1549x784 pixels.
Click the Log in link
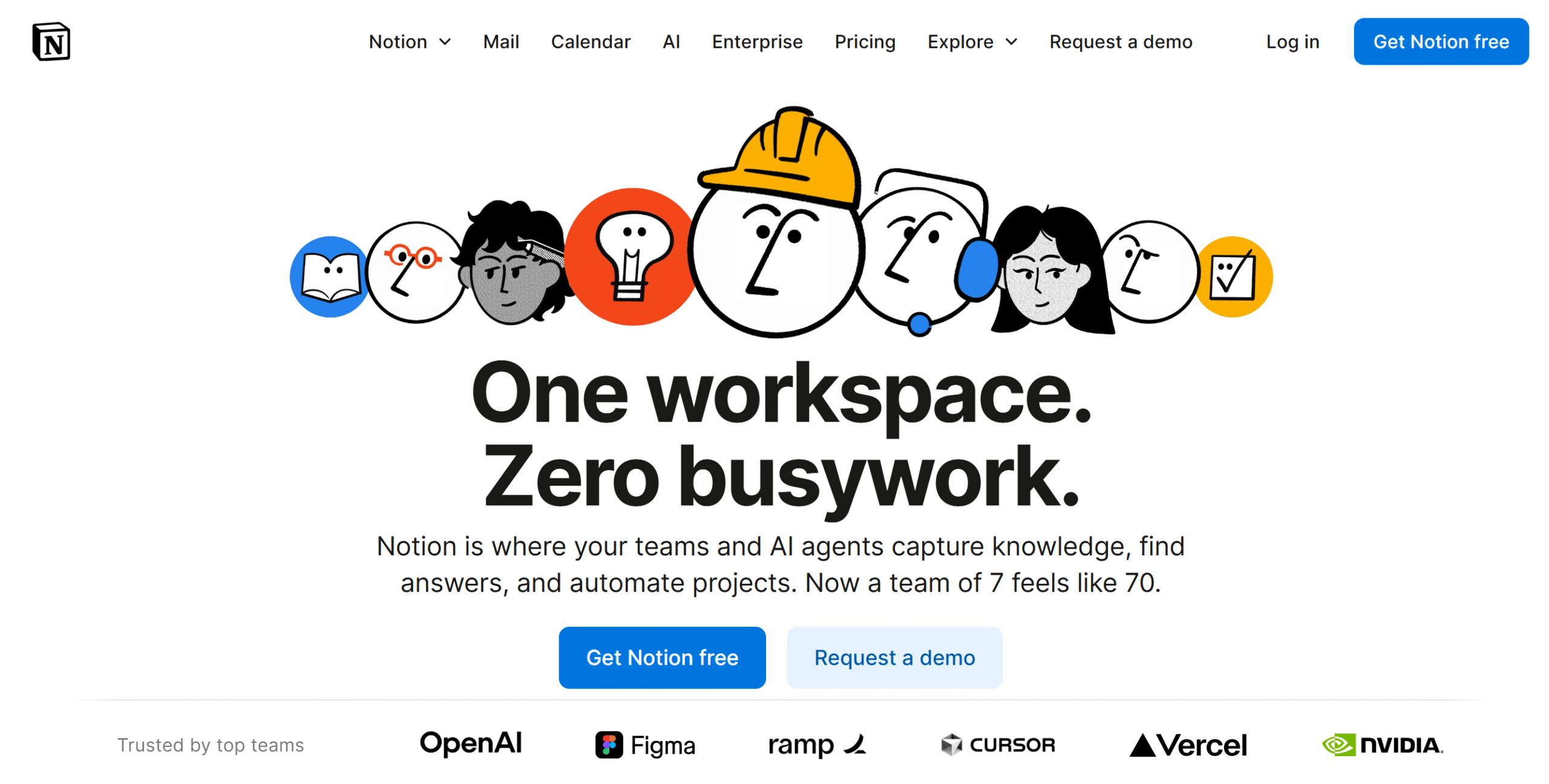[1292, 42]
